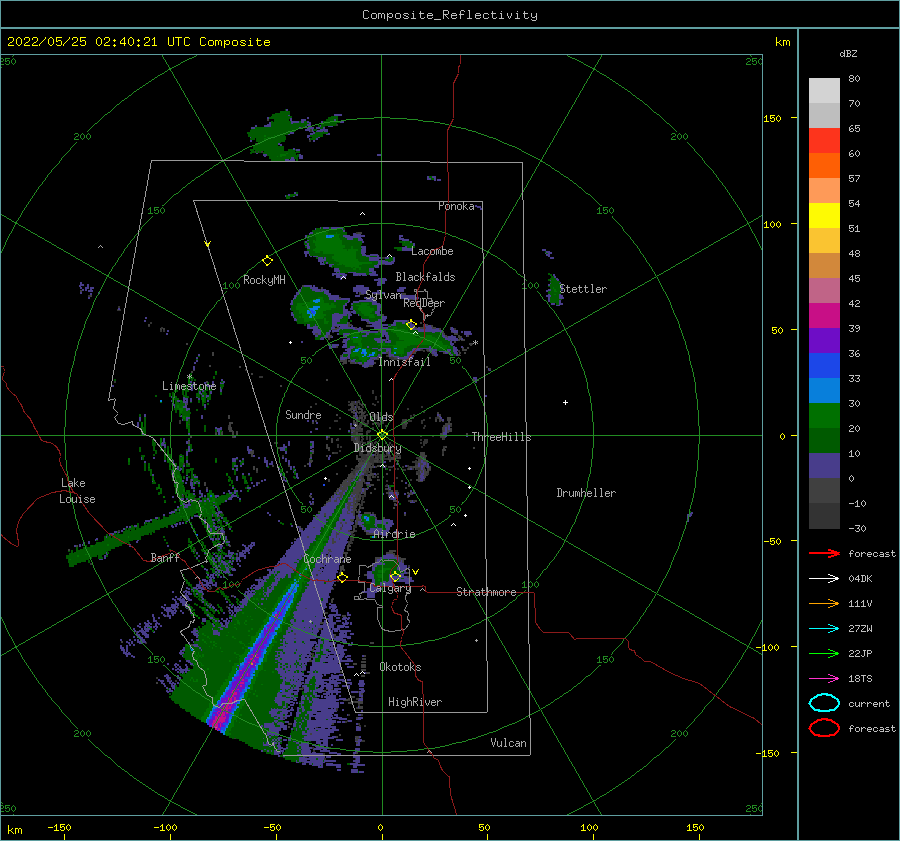Click the yellow diamond marker at RockyMH
The width and height of the screenshot is (900, 841).
point(267,261)
